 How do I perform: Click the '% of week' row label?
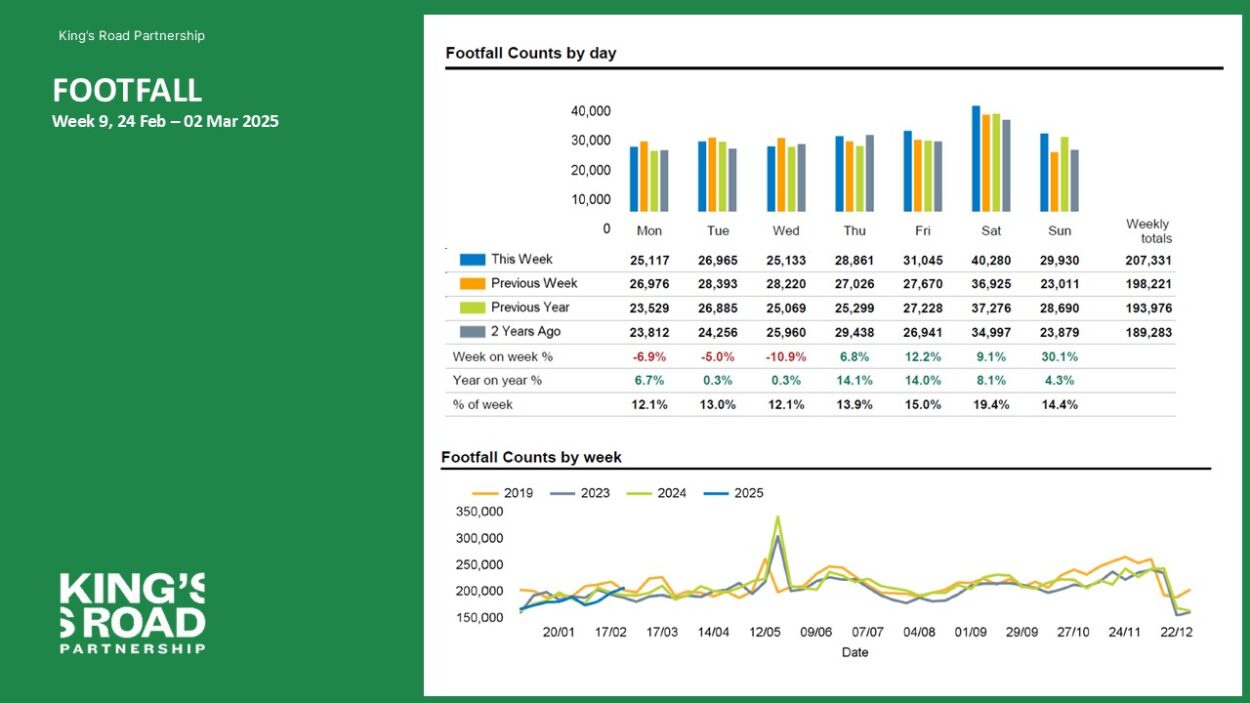482,405
